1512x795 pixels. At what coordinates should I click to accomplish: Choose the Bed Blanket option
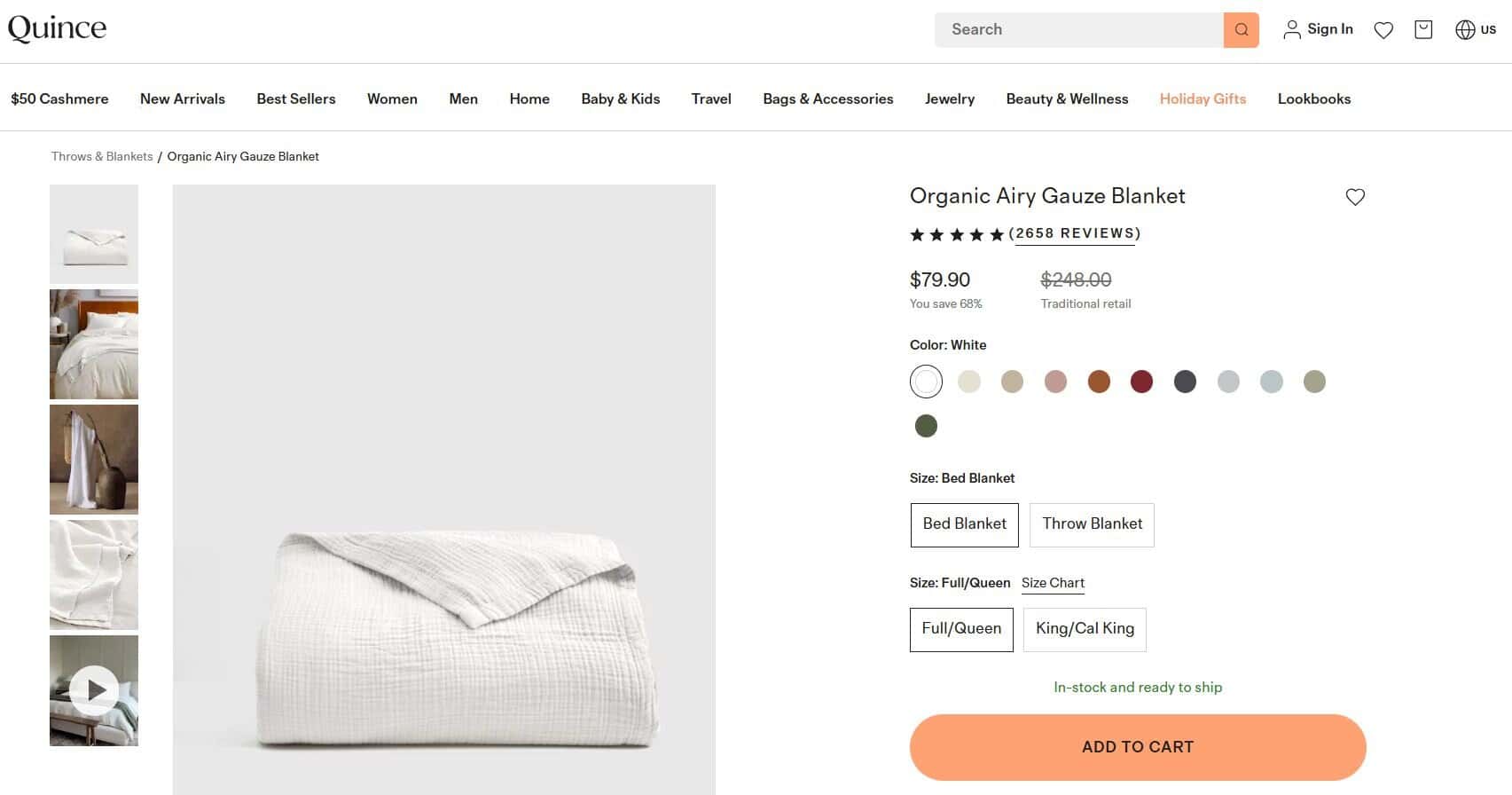(x=964, y=524)
